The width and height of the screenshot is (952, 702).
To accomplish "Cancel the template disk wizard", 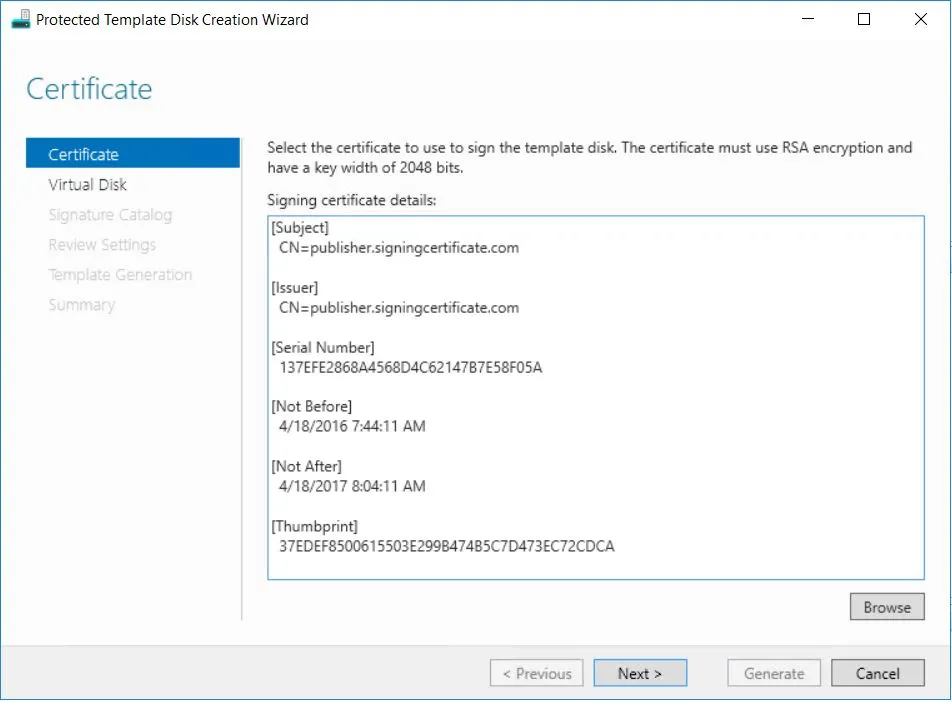I will [x=877, y=673].
